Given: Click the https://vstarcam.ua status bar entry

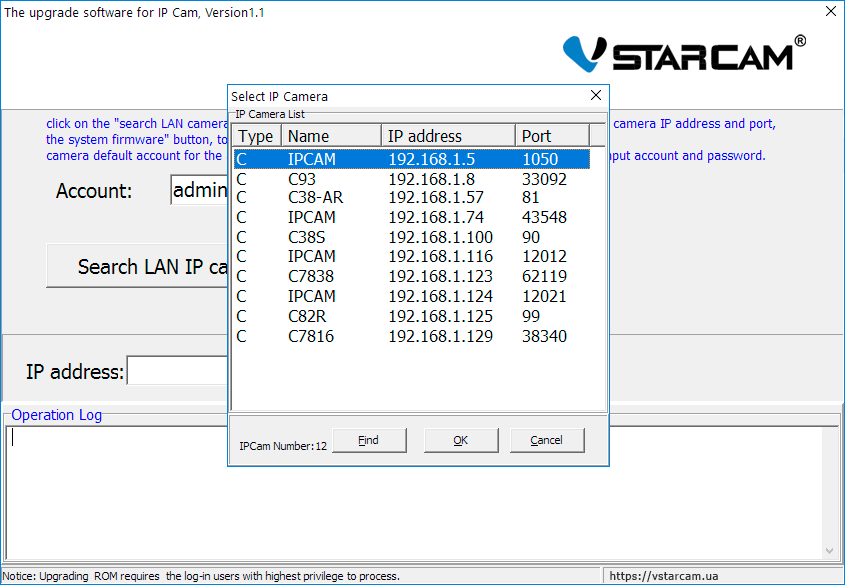Looking at the screenshot, I should point(663,576).
